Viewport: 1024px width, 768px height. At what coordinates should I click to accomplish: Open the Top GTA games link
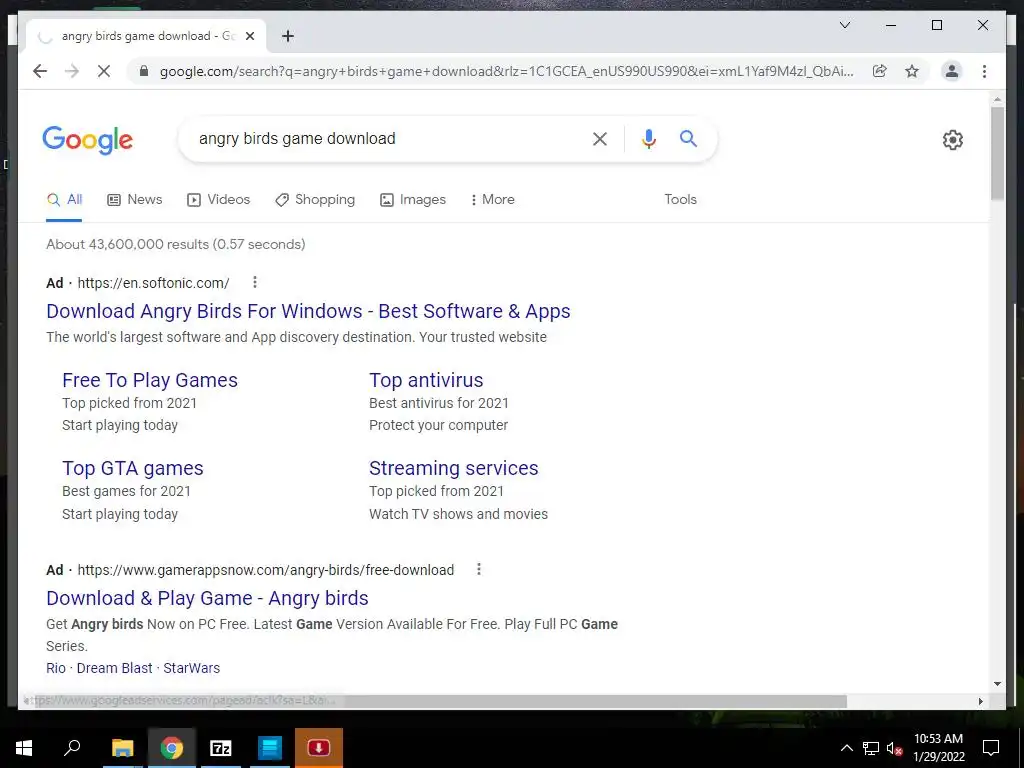(133, 468)
